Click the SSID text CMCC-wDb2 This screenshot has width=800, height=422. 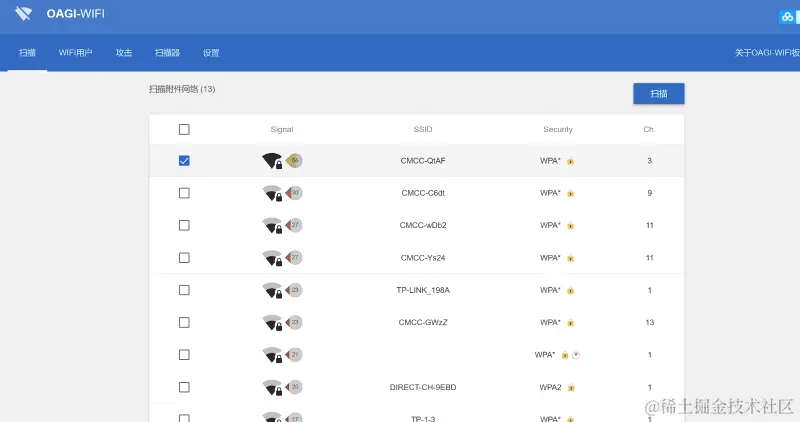coord(423,225)
